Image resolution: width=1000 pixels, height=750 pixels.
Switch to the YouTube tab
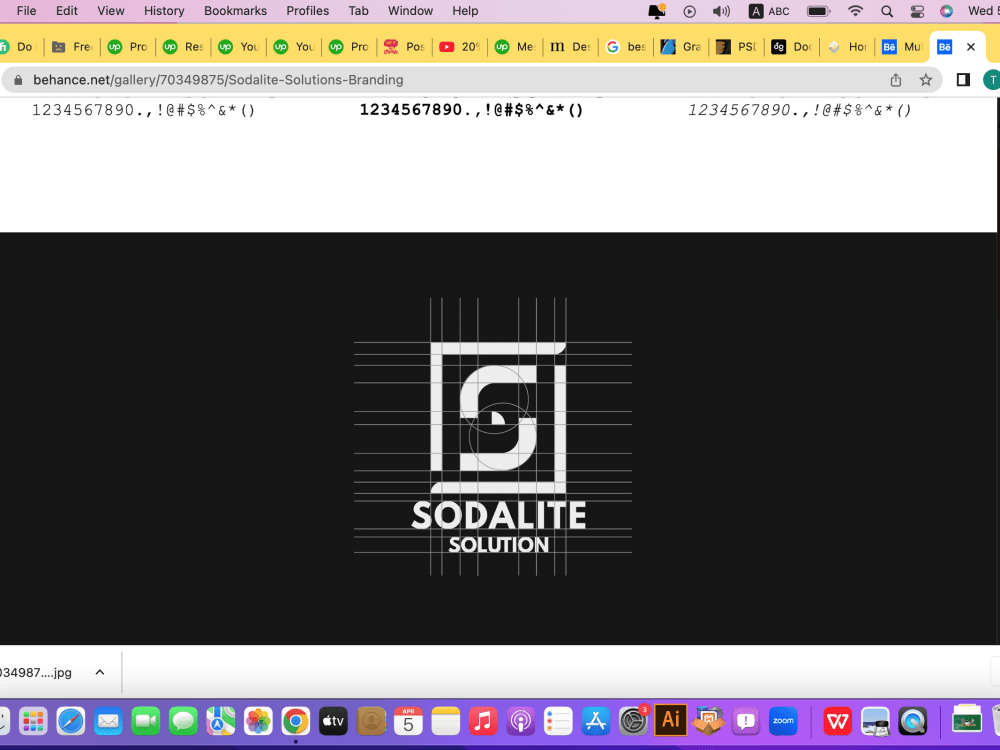460,47
